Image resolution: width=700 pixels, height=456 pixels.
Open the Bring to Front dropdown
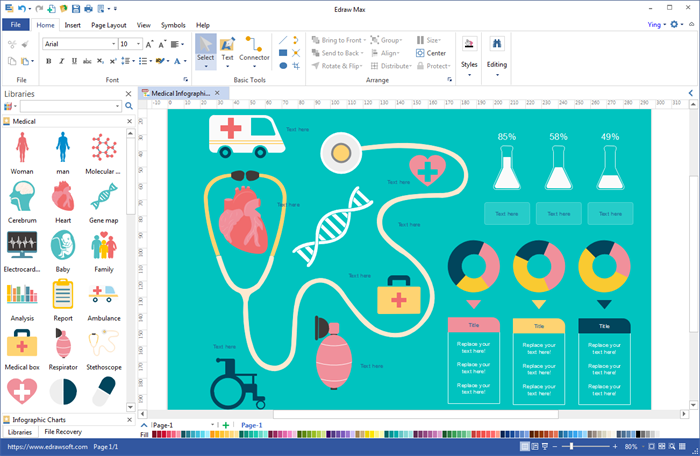point(338,40)
